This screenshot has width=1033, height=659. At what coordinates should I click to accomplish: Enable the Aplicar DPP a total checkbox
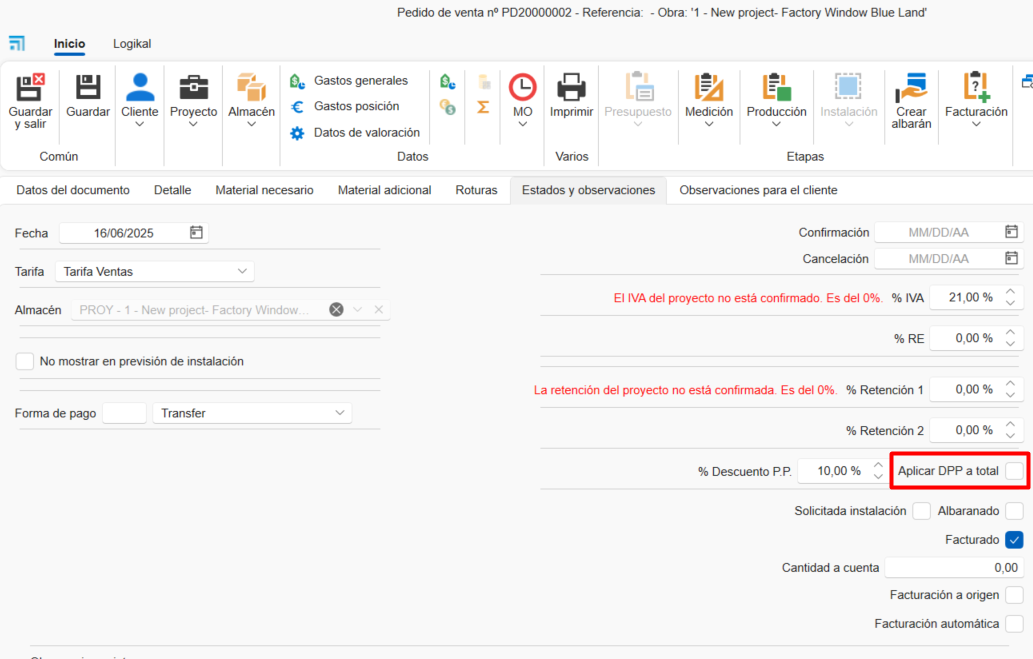(1015, 471)
